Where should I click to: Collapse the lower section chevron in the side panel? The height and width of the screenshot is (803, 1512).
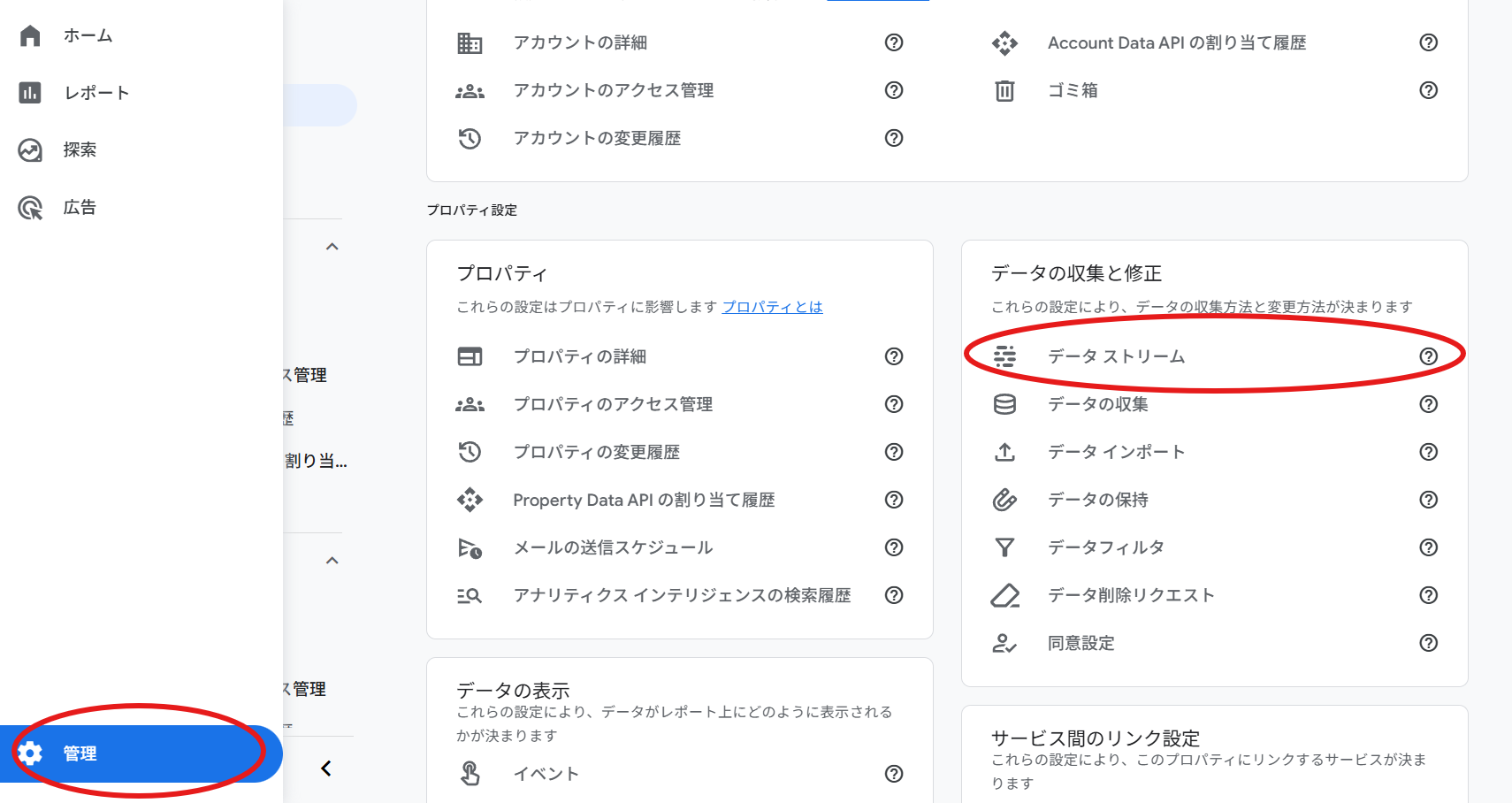pyautogui.click(x=332, y=561)
